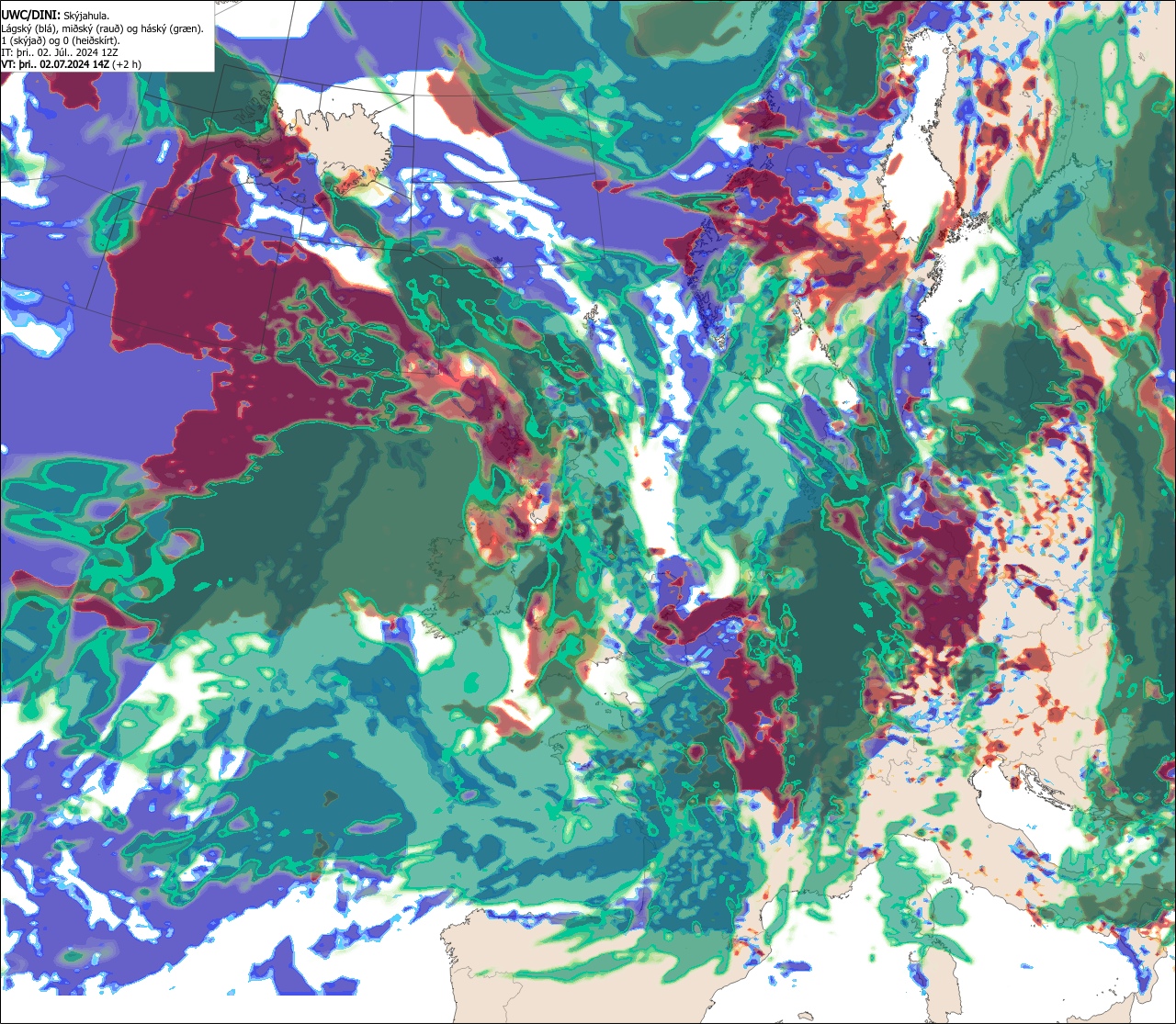Click Iceland on the cloud cover map
This screenshot has width=1176, height=1024.
pos(340,142)
